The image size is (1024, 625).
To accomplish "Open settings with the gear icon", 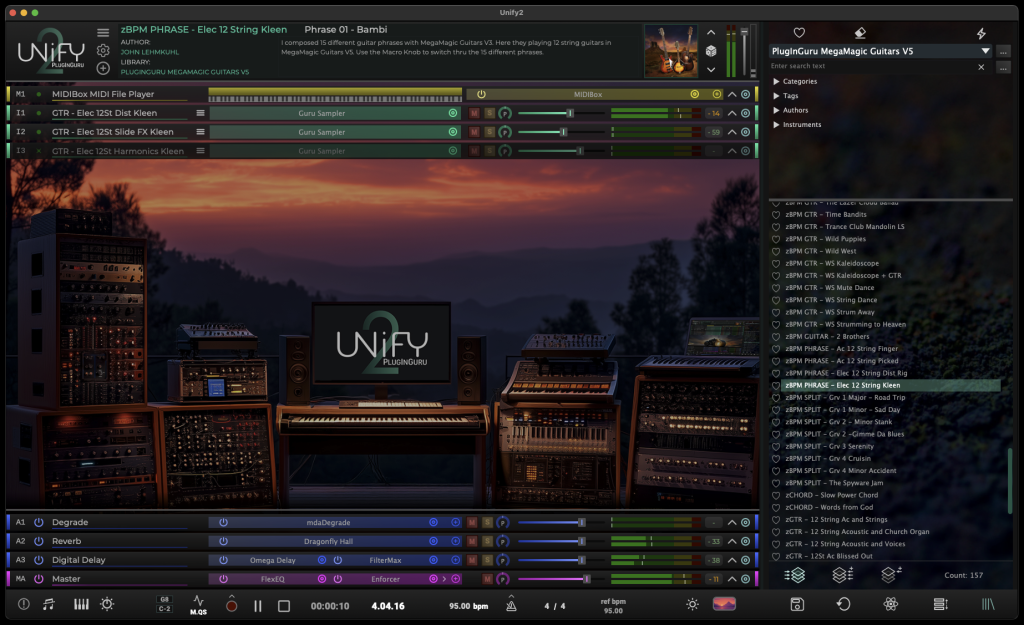I will pos(103,50).
